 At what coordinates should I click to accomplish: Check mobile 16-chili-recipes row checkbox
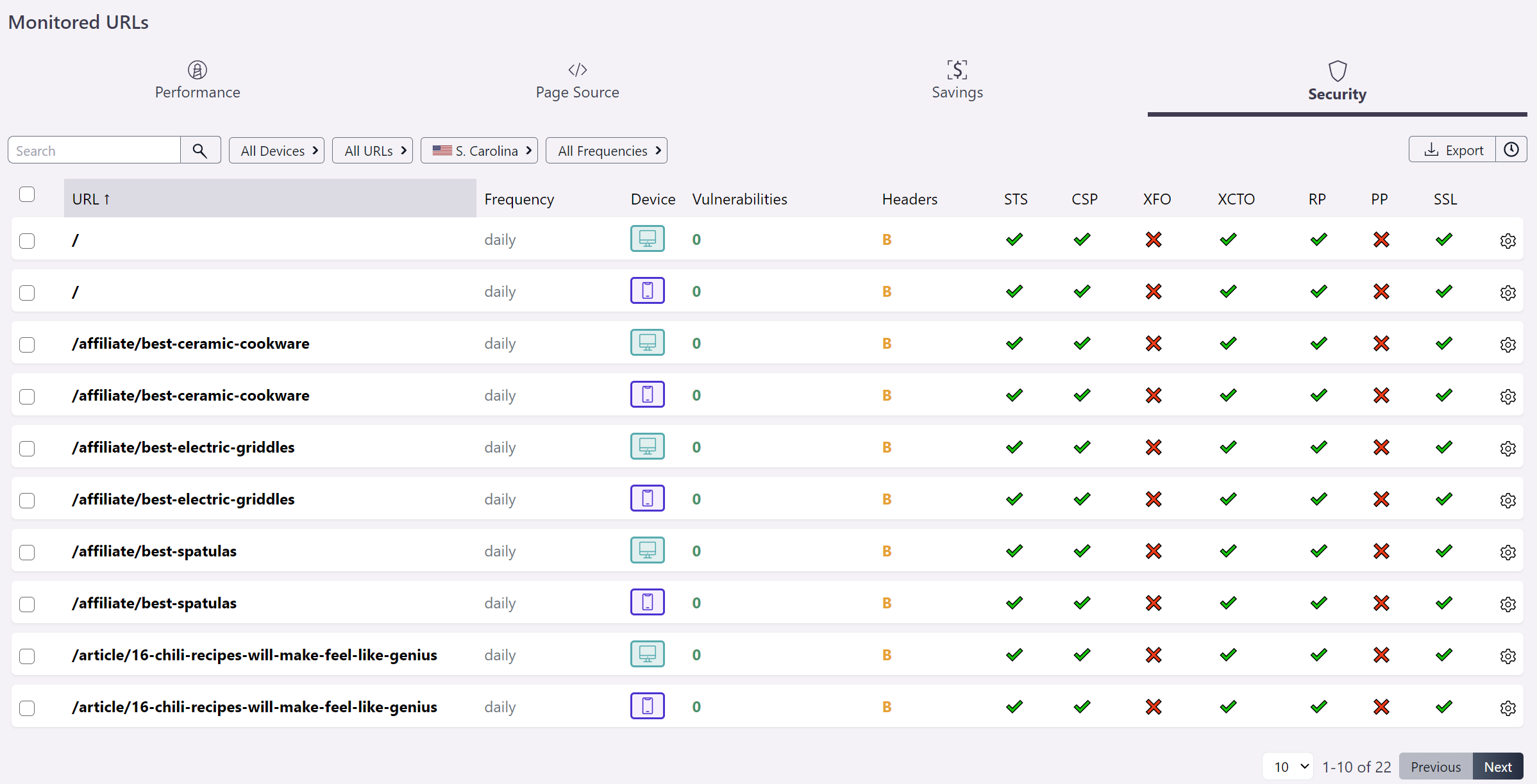coord(27,708)
